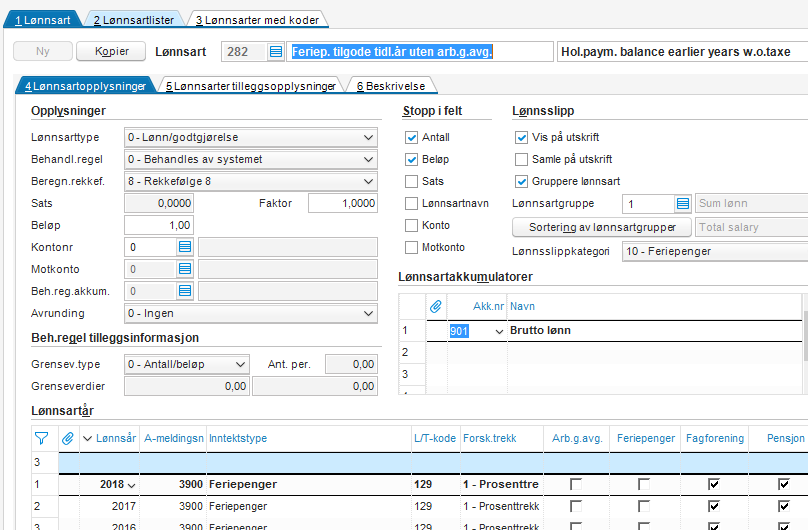Image resolution: width=808 pixels, height=530 pixels.
Task: Sort by the A-meldingsn column header
Action: [x=173, y=438]
